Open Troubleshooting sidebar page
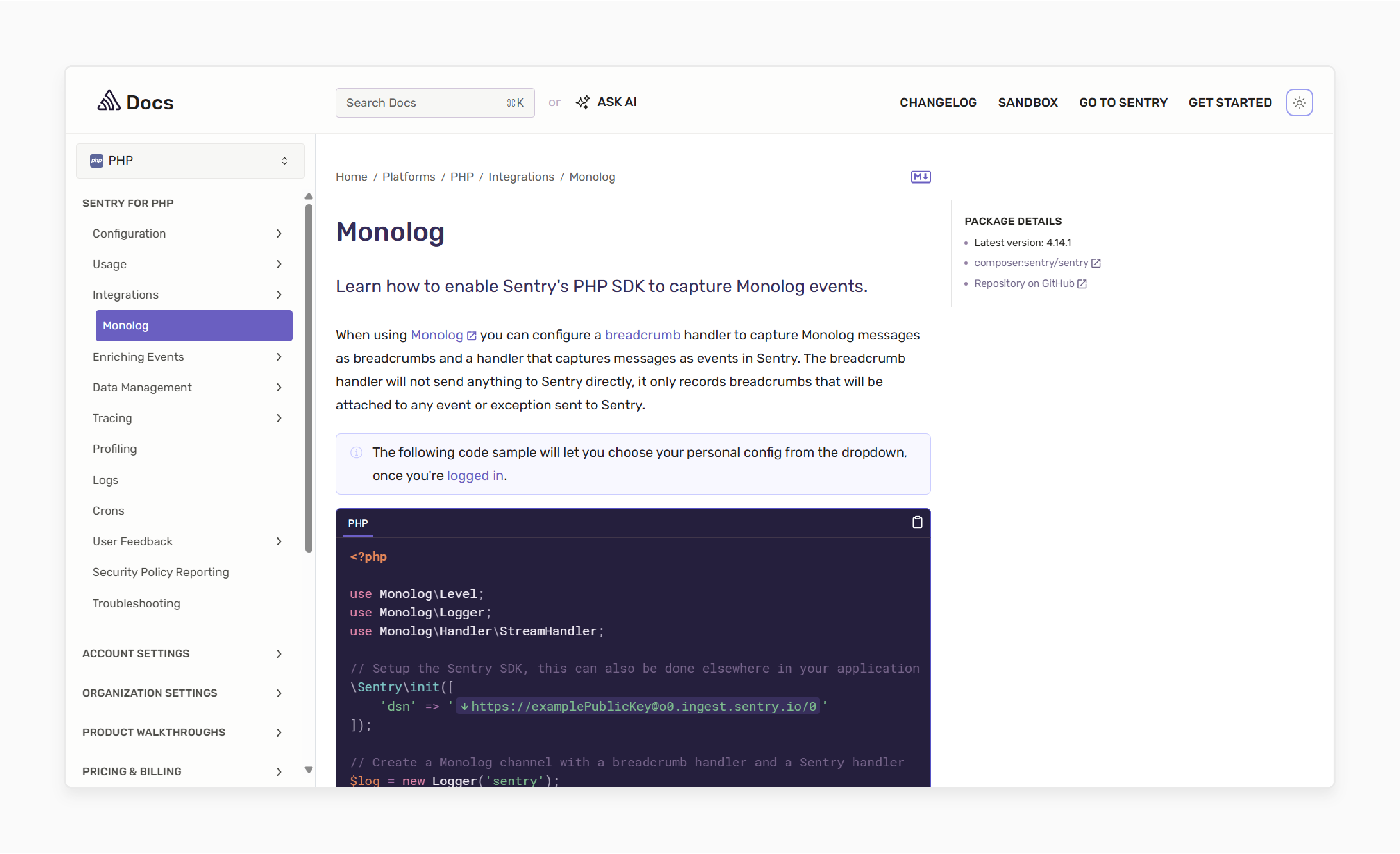1400x854 pixels. tap(136, 604)
